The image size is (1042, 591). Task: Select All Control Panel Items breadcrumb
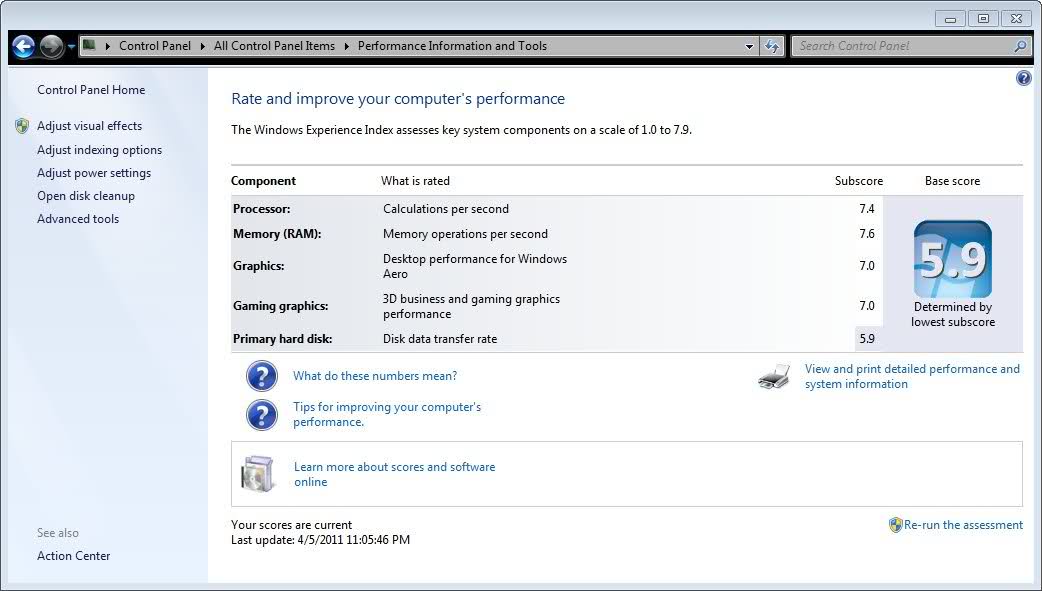[x=274, y=46]
